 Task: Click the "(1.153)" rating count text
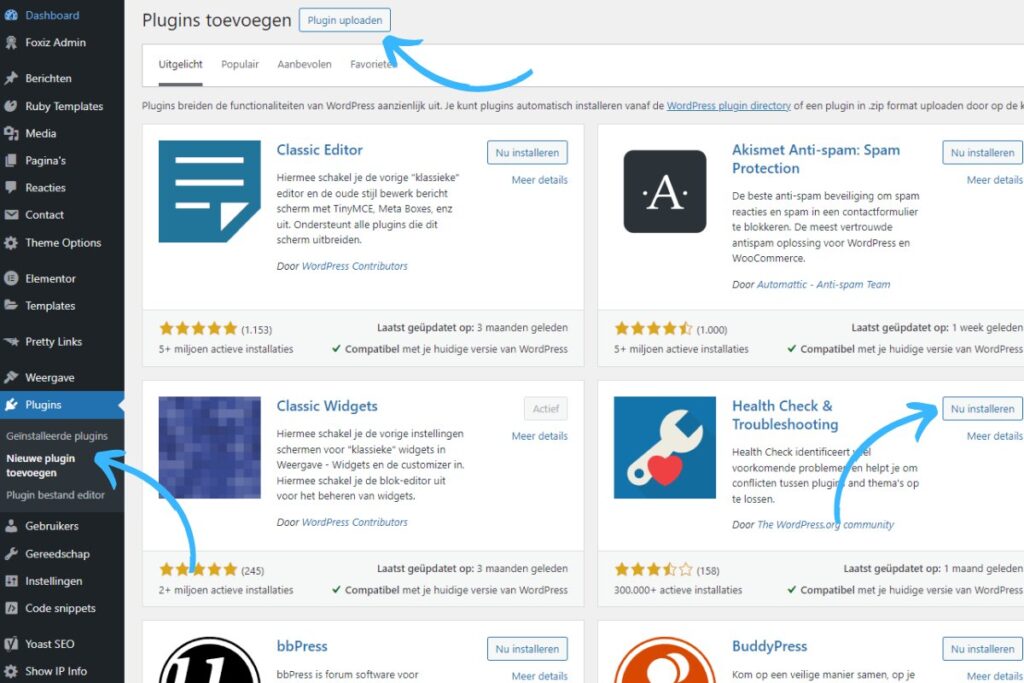pyautogui.click(x=257, y=330)
